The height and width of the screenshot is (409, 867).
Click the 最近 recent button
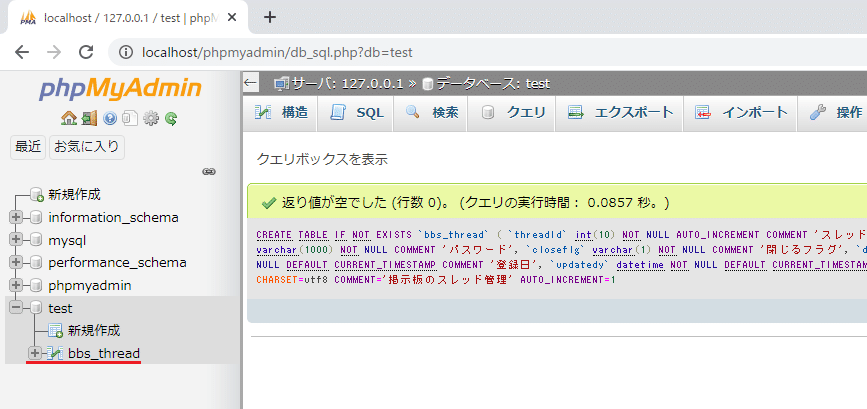(x=28, y=147)
